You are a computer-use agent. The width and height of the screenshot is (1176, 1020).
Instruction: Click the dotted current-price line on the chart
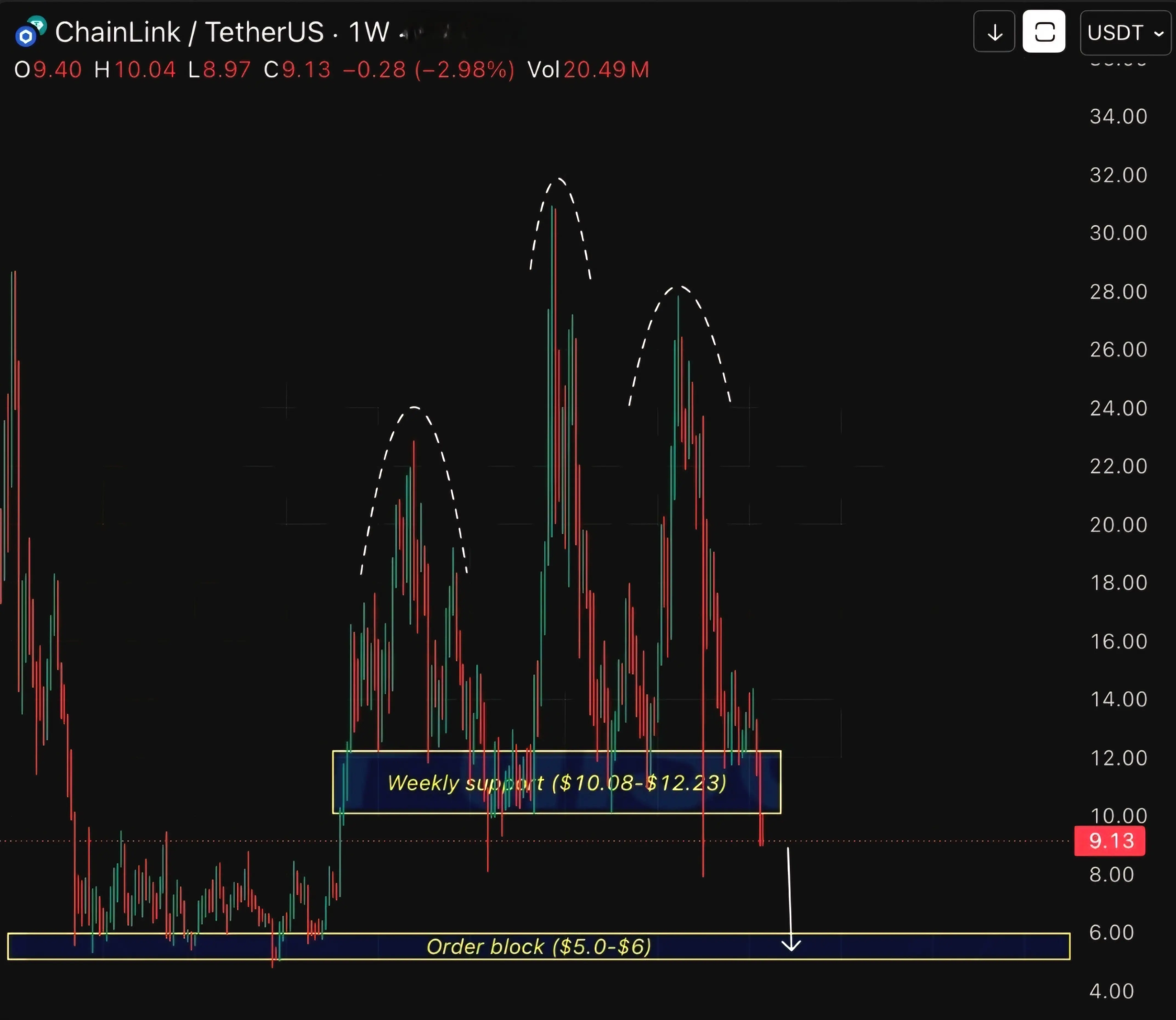point(911,841)
